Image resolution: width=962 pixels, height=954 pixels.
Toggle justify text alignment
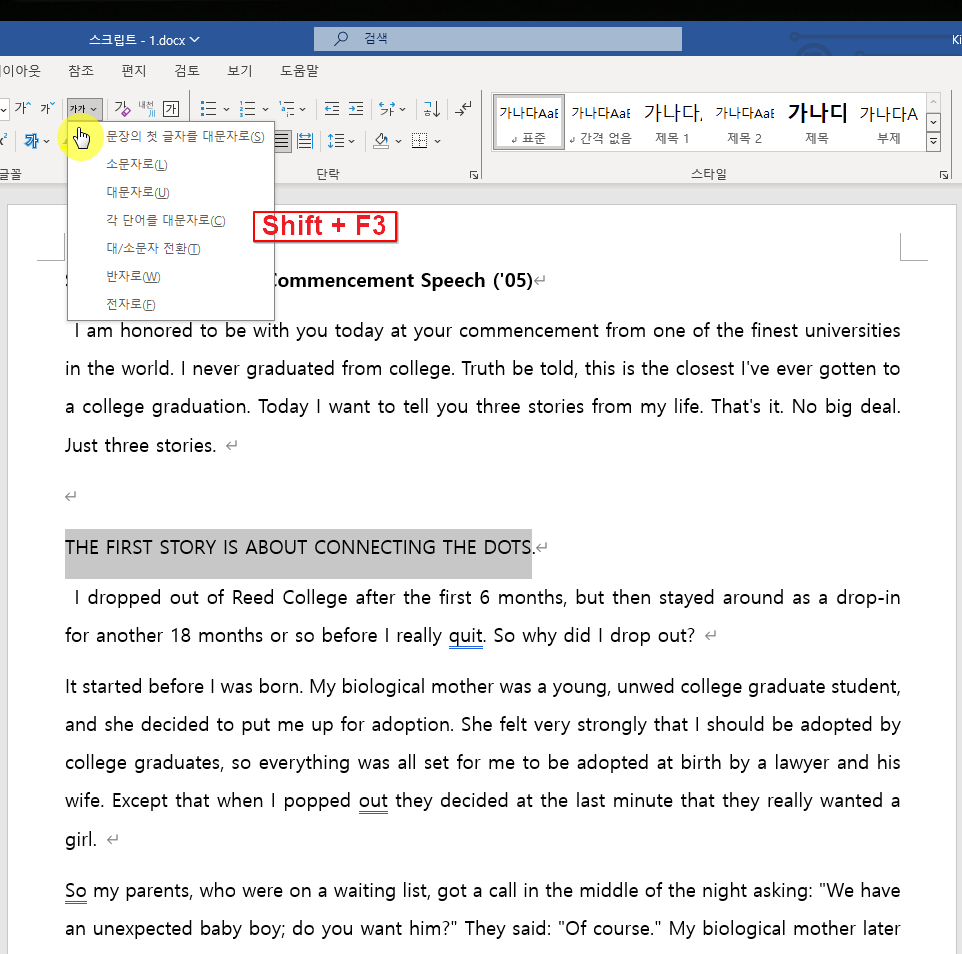tap(282, 141)
